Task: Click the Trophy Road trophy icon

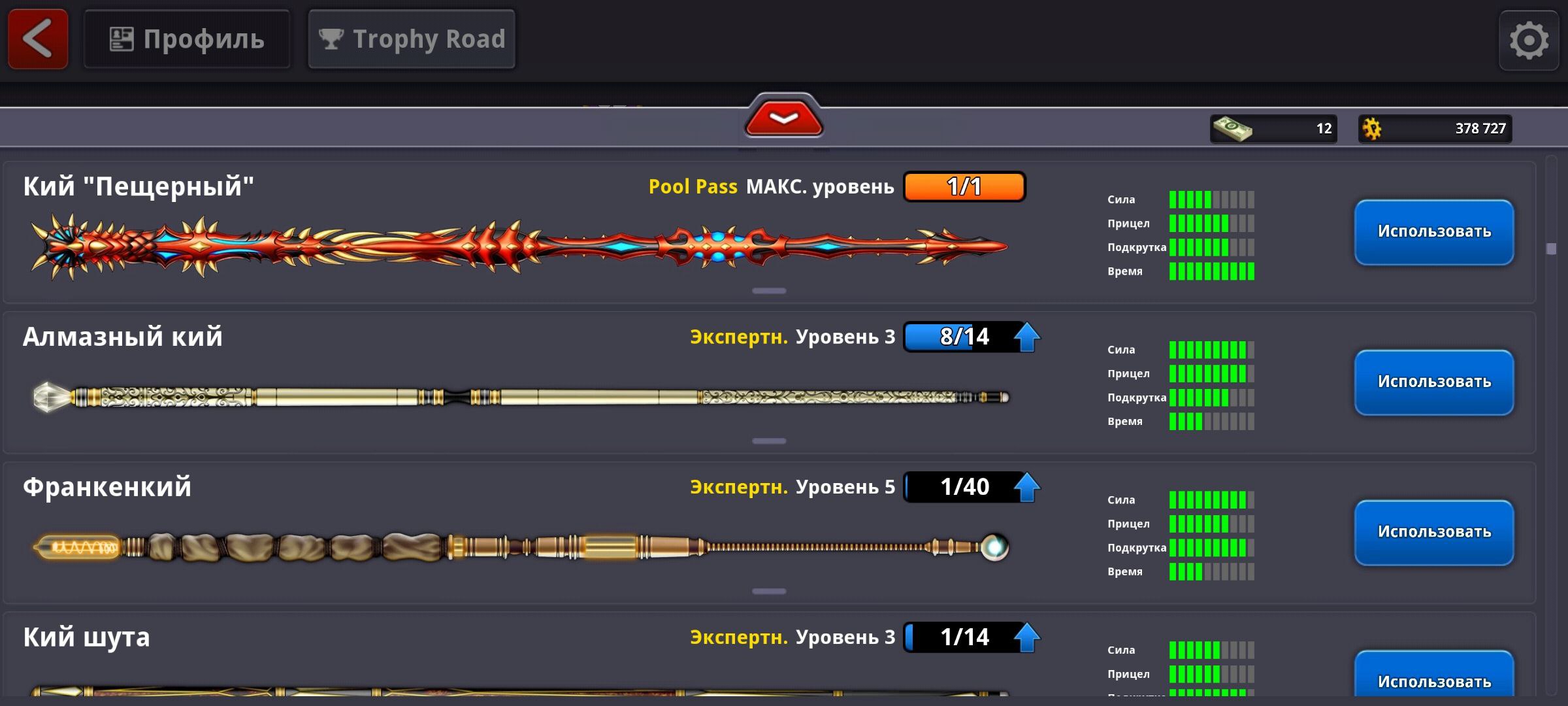Action: [x=331, y=39]
